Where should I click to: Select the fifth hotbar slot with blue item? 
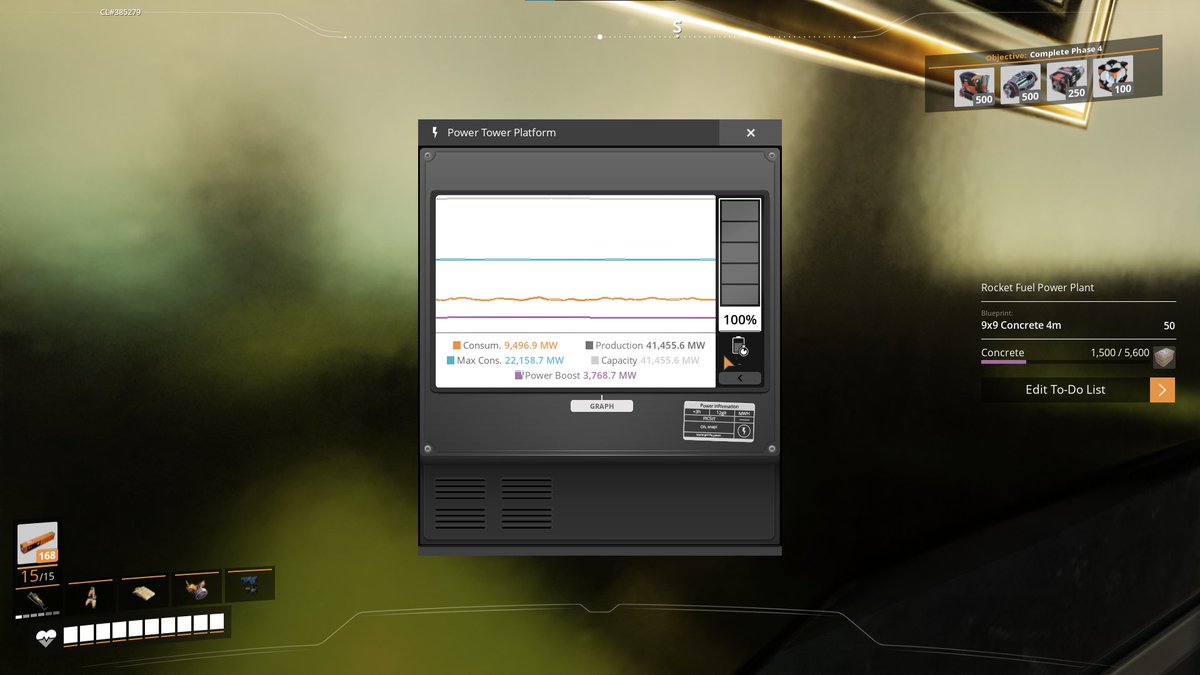point(250,582)
